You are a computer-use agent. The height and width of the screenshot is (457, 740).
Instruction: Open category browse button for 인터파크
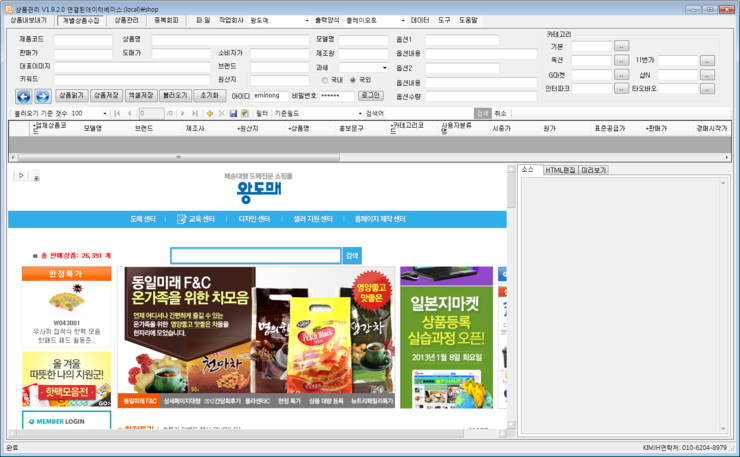click(622, 89)
